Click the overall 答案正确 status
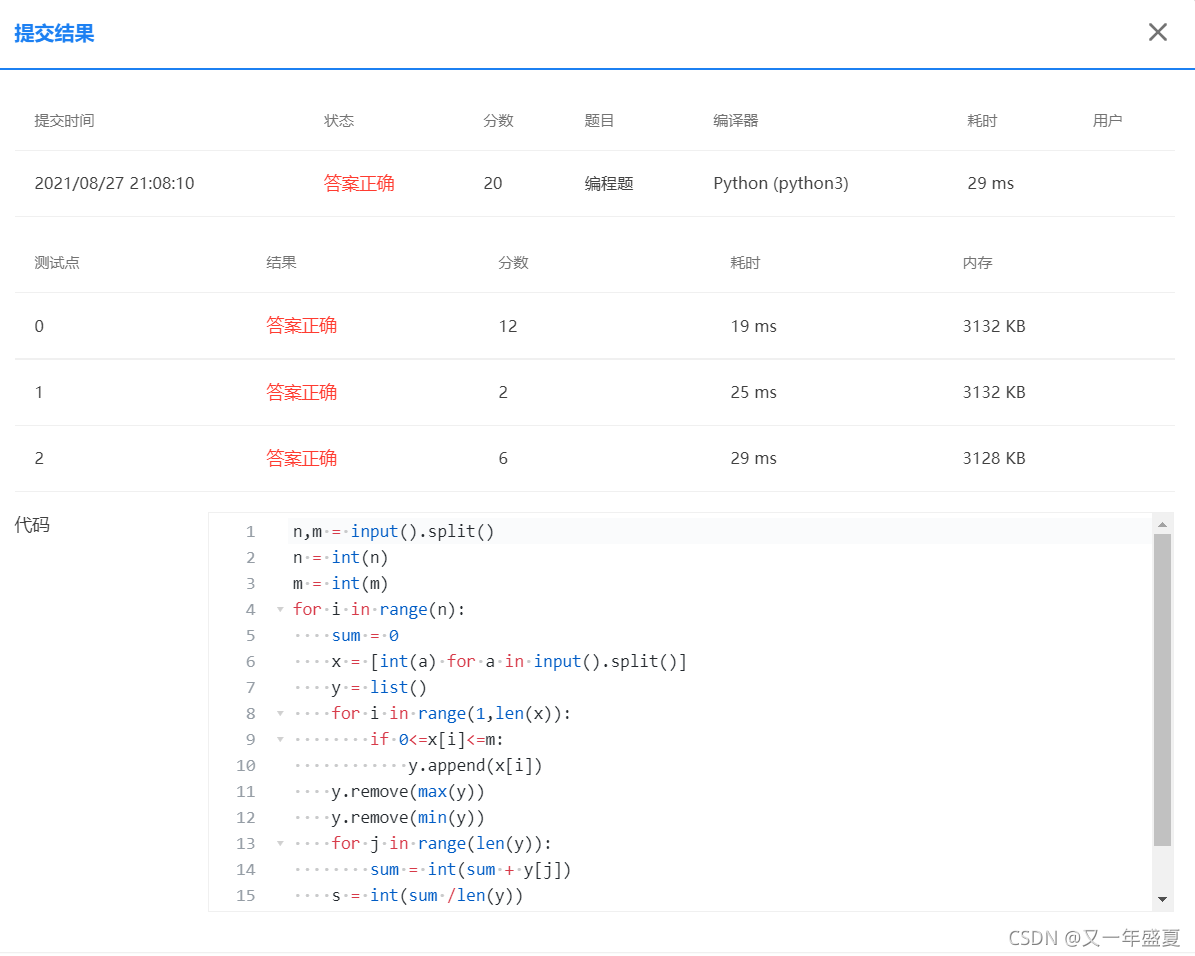This screenshot has height=956, width=1195. (359, 183)
